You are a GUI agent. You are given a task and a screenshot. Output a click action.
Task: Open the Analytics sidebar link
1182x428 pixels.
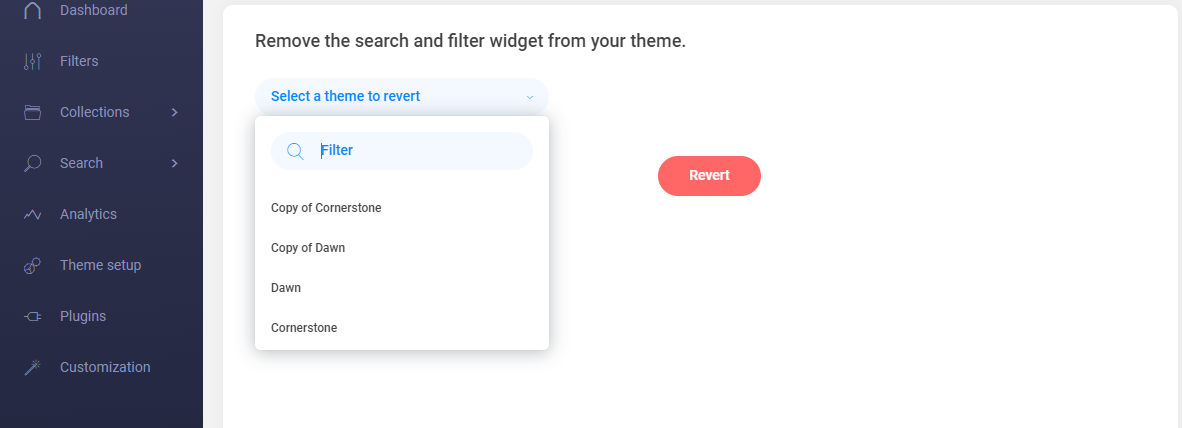[88, 215]
